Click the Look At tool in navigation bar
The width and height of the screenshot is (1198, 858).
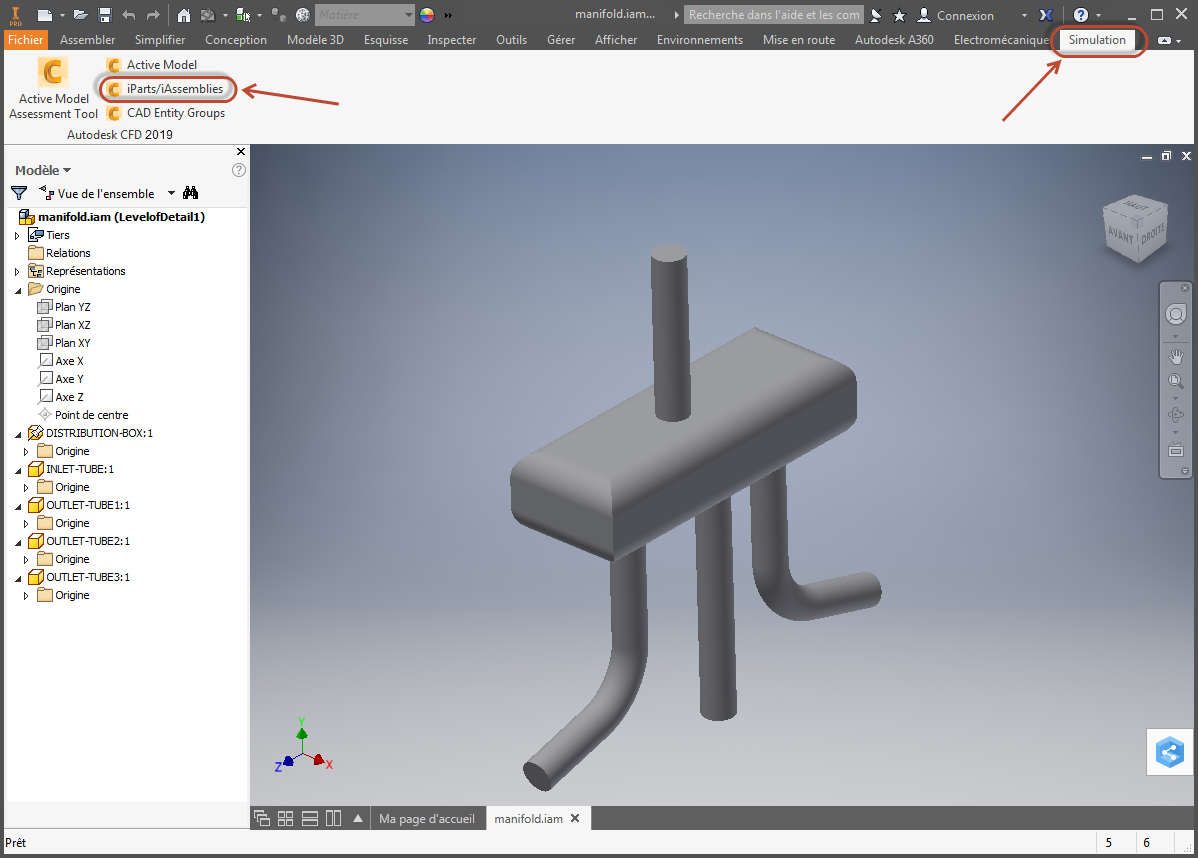pyautogui.click(x=1175, y=450)
